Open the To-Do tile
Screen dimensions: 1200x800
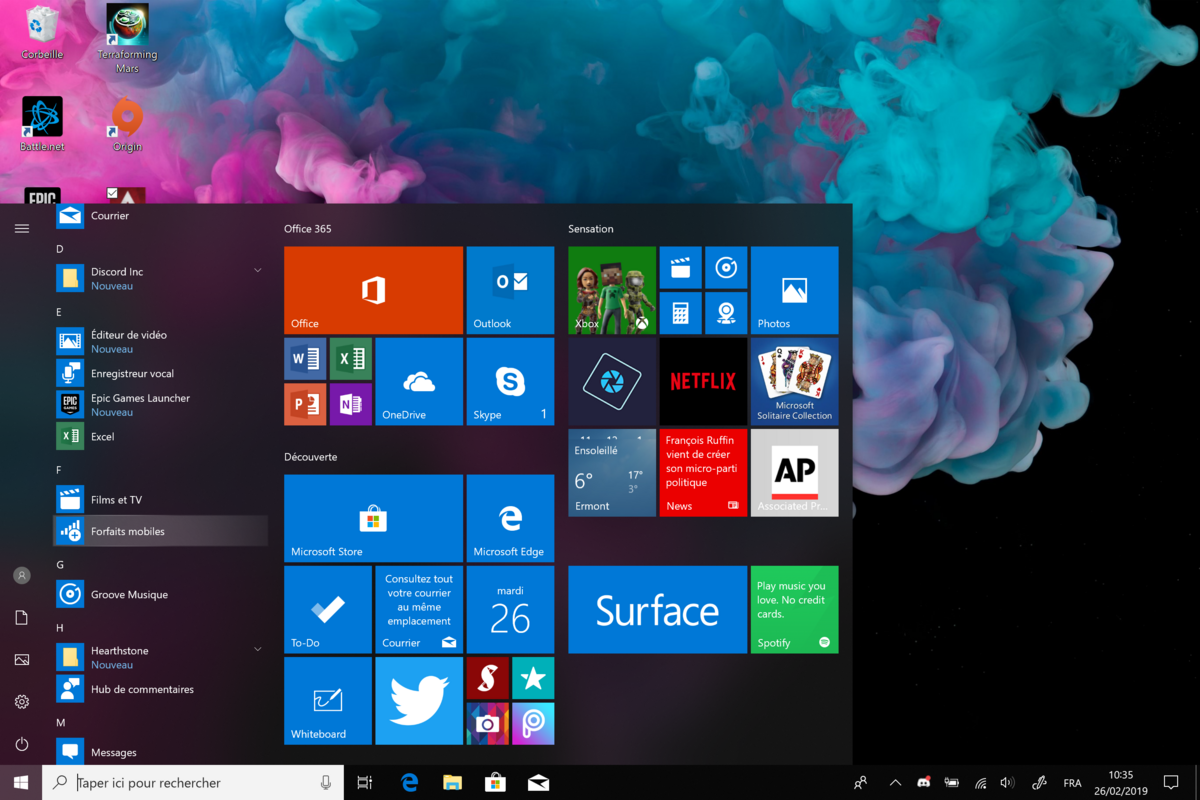[x=328, y=609]
